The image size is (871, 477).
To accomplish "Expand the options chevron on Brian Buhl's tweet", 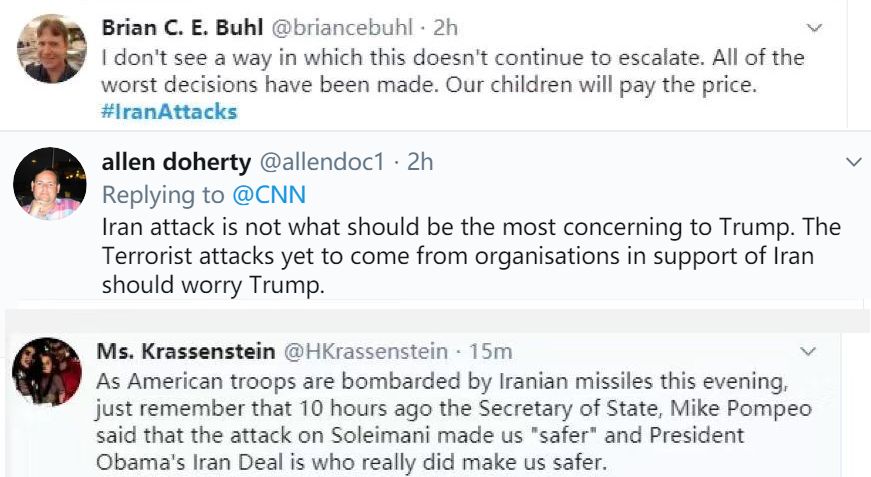I will point(815,28).
